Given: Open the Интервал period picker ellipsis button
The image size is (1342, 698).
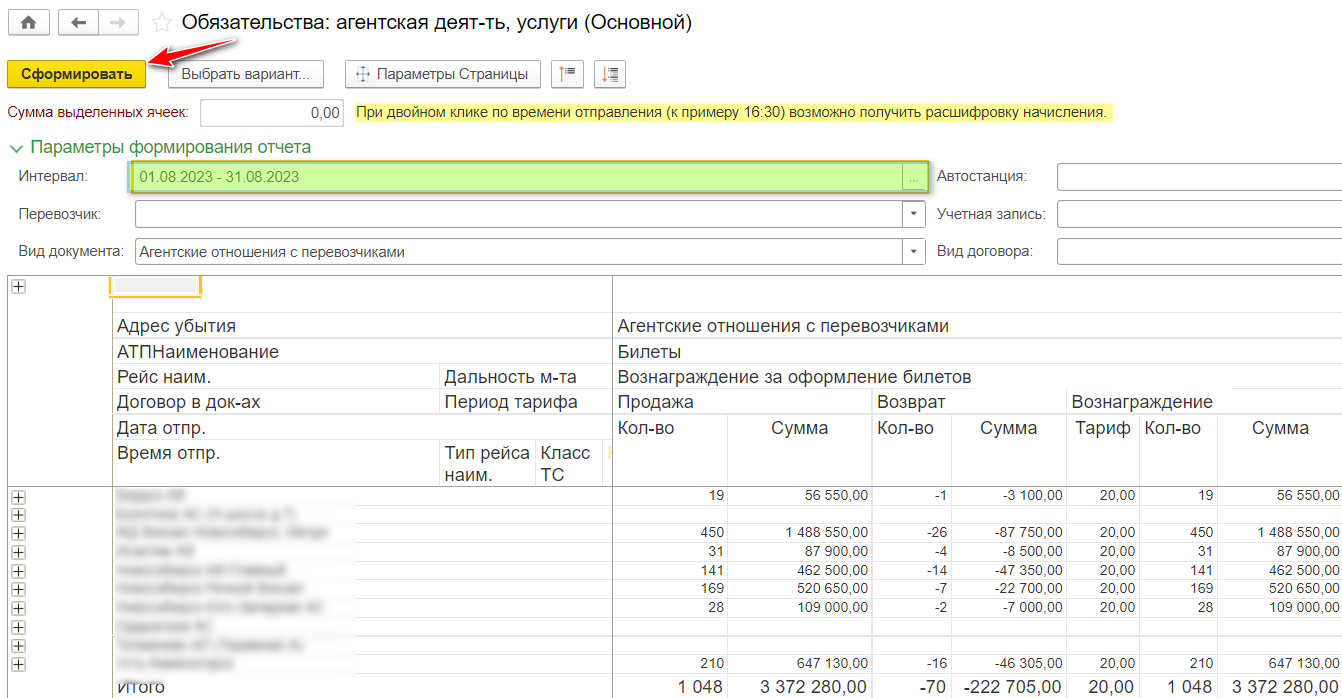Looking at the screenshot, I should (913, 177).
